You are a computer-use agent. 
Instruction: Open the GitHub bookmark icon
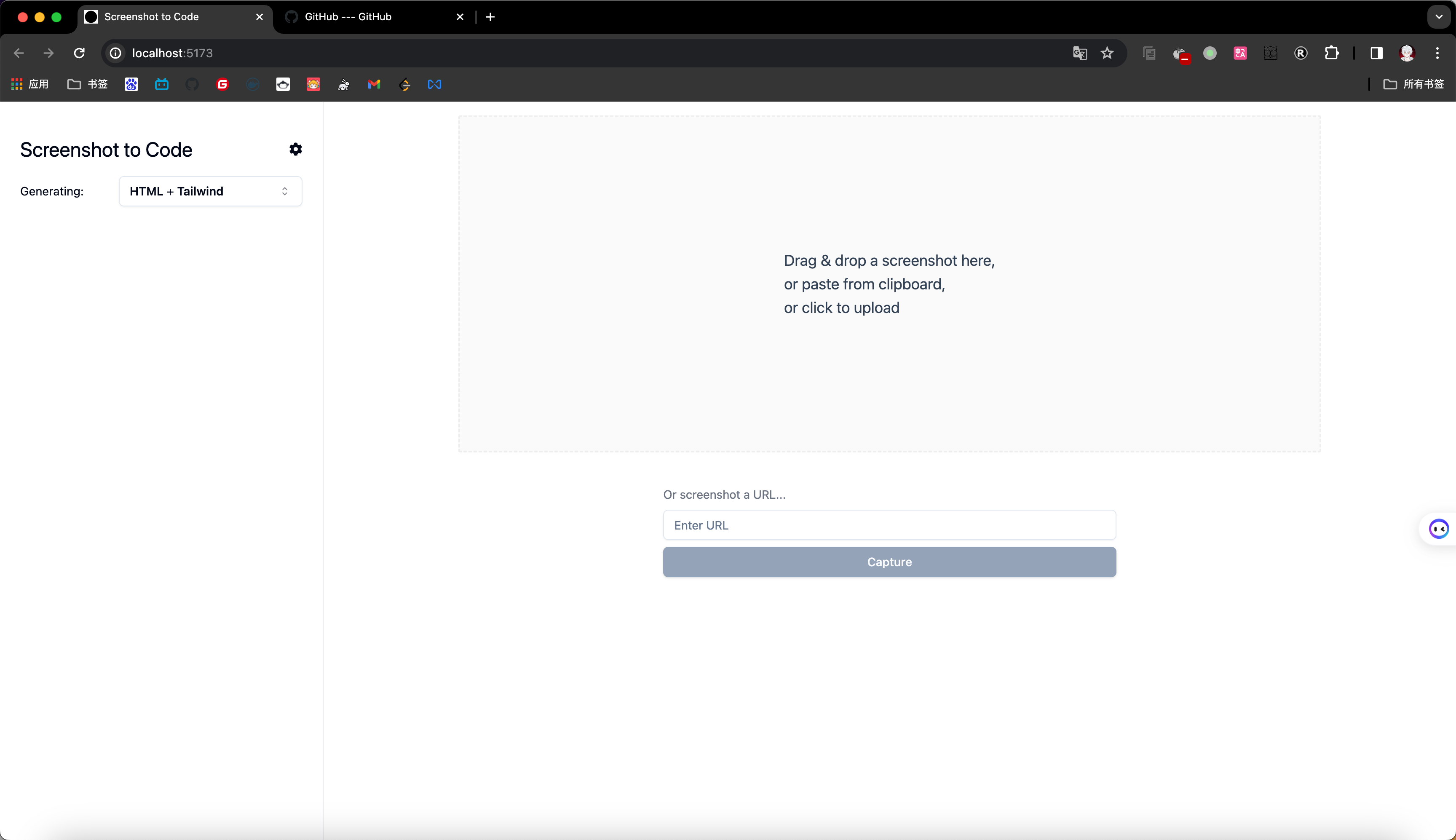coord(193,84)
